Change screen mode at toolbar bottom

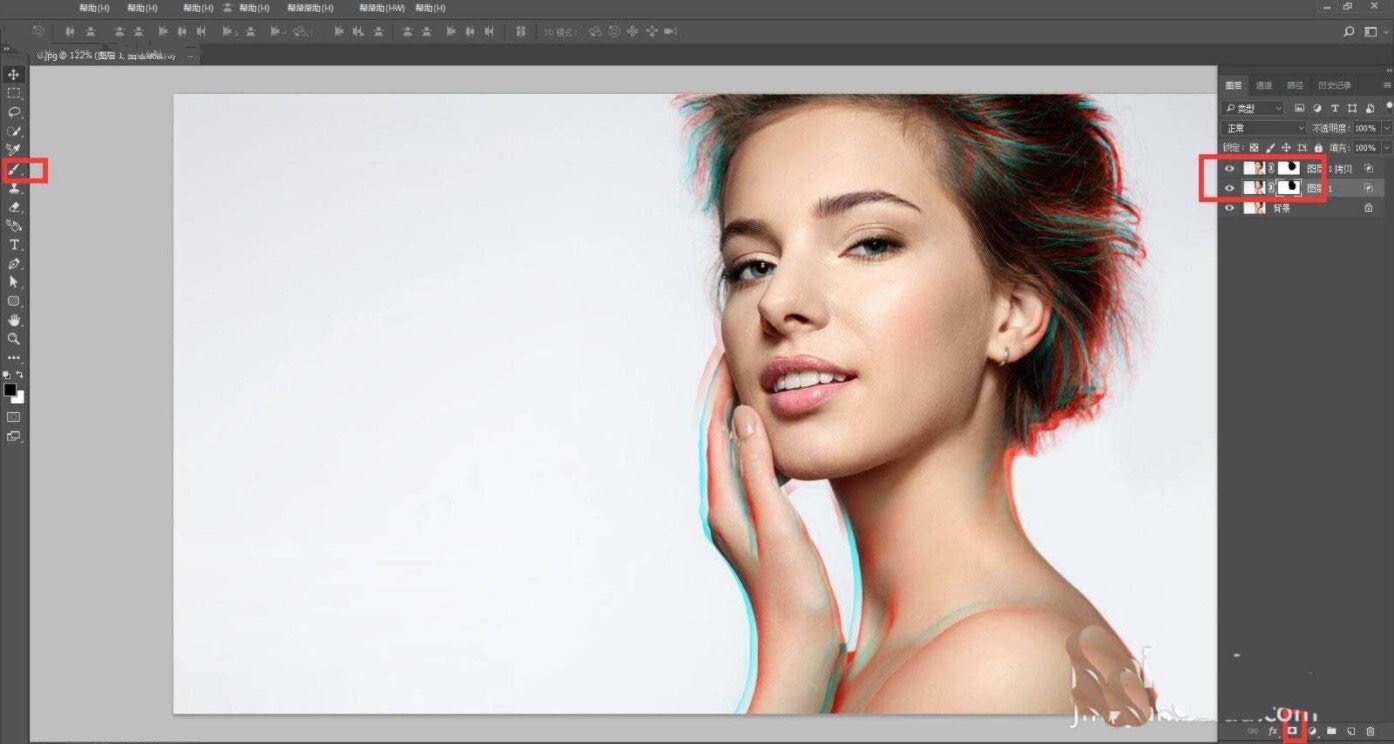coord(14,436)
